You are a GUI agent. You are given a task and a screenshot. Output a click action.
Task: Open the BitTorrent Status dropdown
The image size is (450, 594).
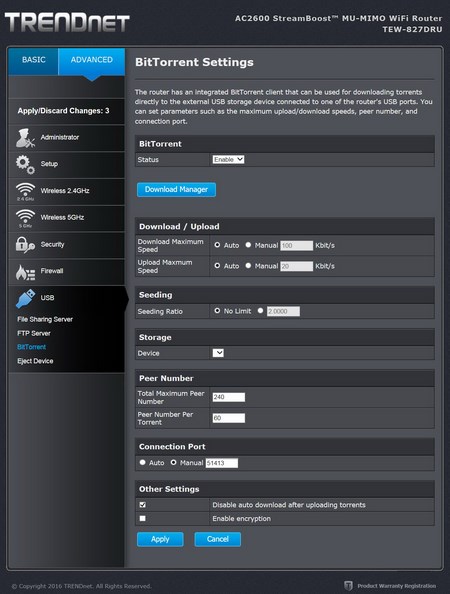pyautogui.click(x=228, y=159)
